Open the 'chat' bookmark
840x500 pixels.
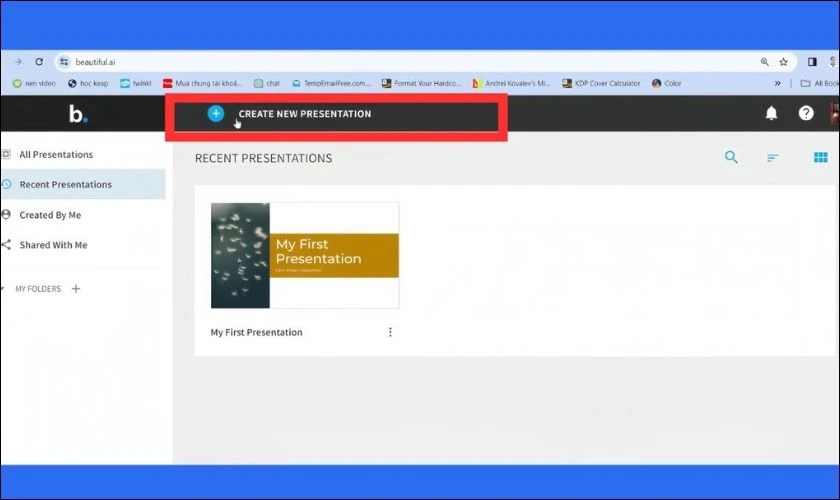point(267,83)
